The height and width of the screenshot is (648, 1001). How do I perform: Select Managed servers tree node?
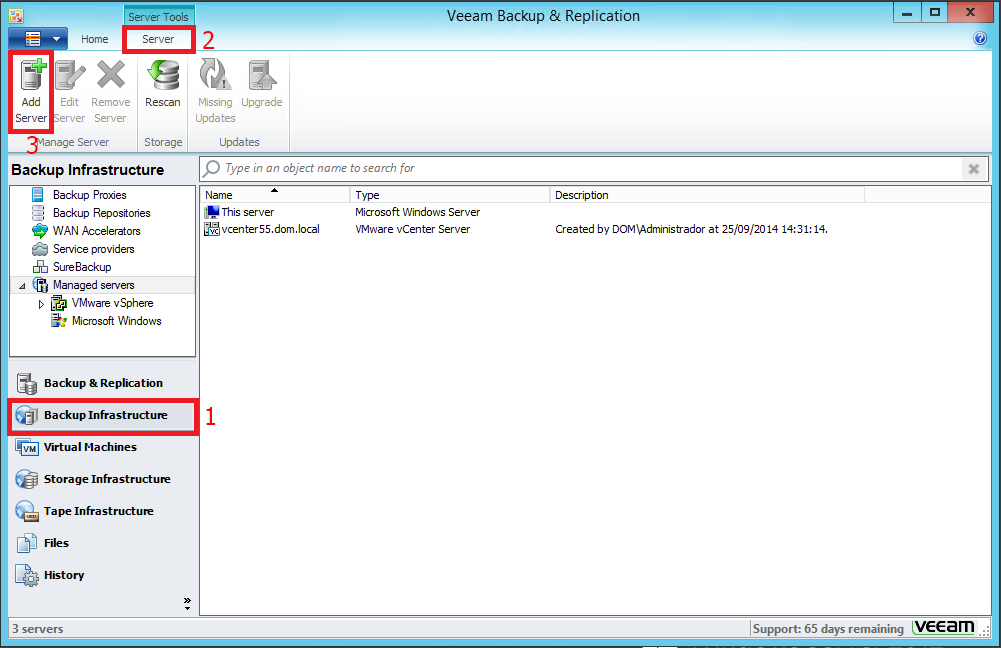click(x=93, y=285)
